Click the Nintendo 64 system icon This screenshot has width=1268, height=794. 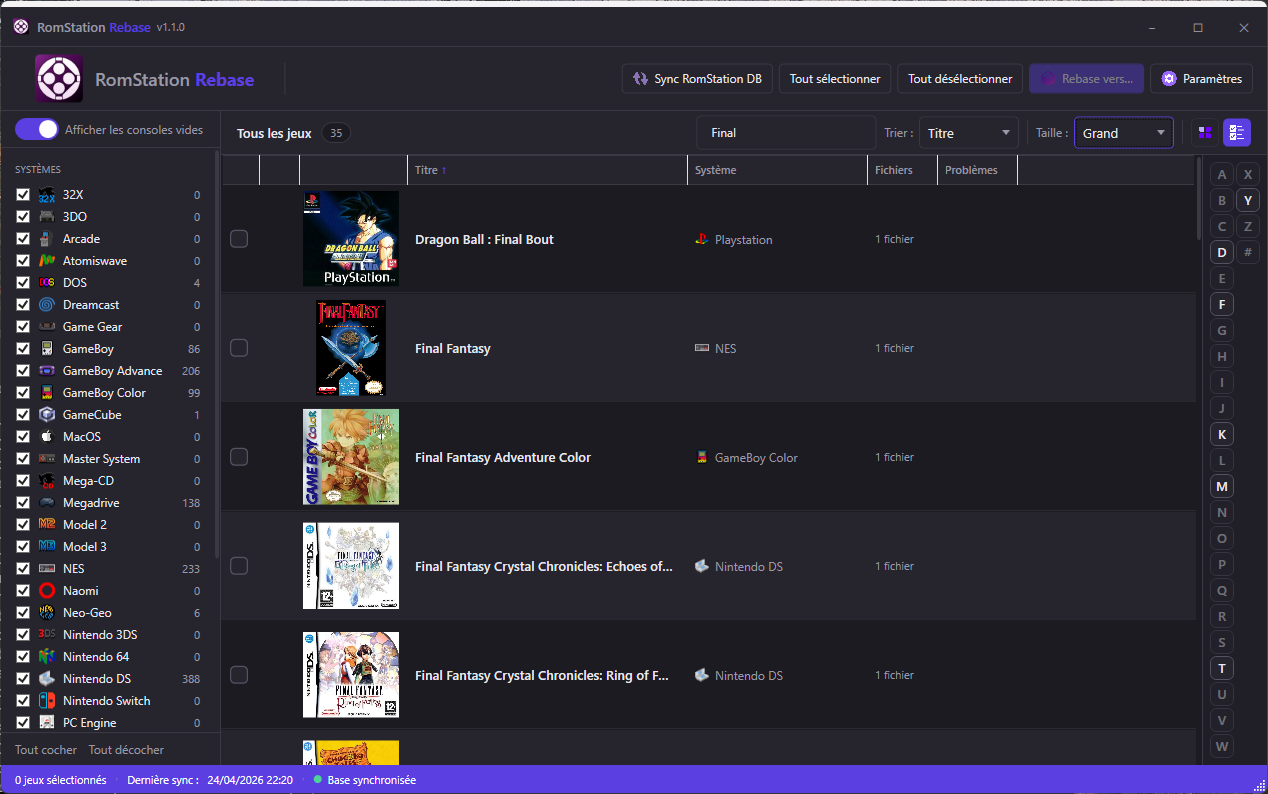(47, 657)
